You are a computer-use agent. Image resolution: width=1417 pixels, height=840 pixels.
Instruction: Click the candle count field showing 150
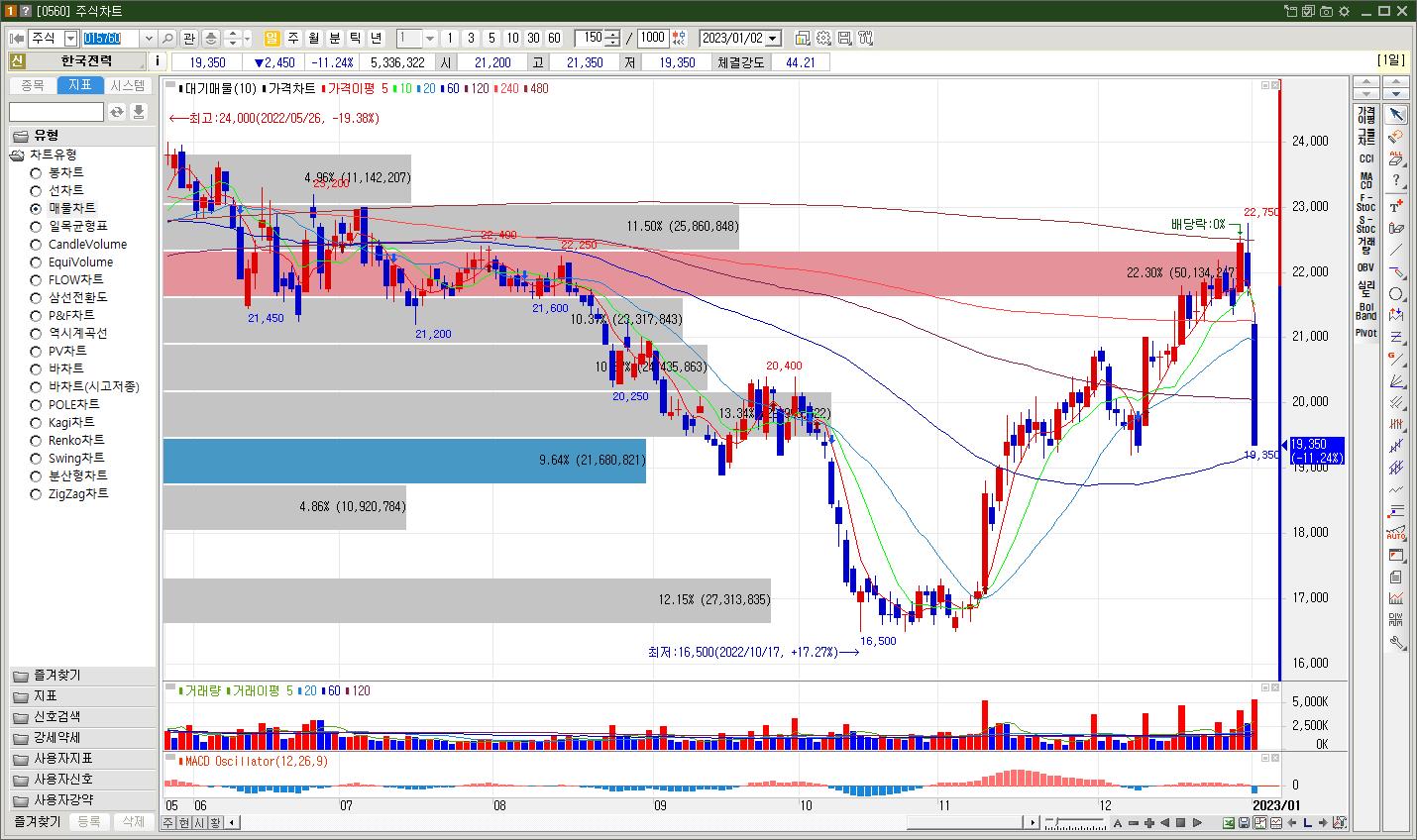[x=591, y=39]
